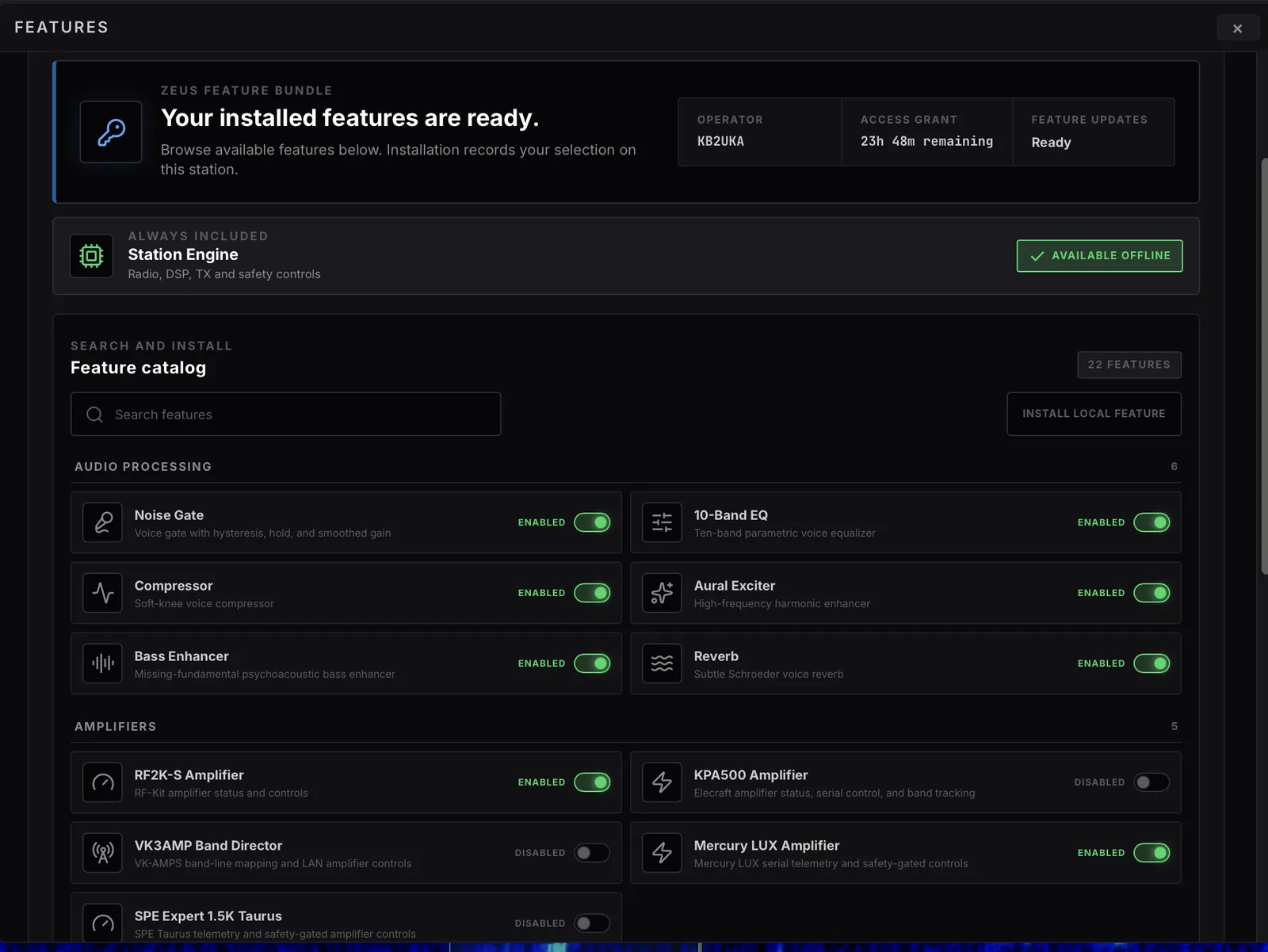
Task: Click the 22 Features count badge
Action: [x=1129, y=365]
